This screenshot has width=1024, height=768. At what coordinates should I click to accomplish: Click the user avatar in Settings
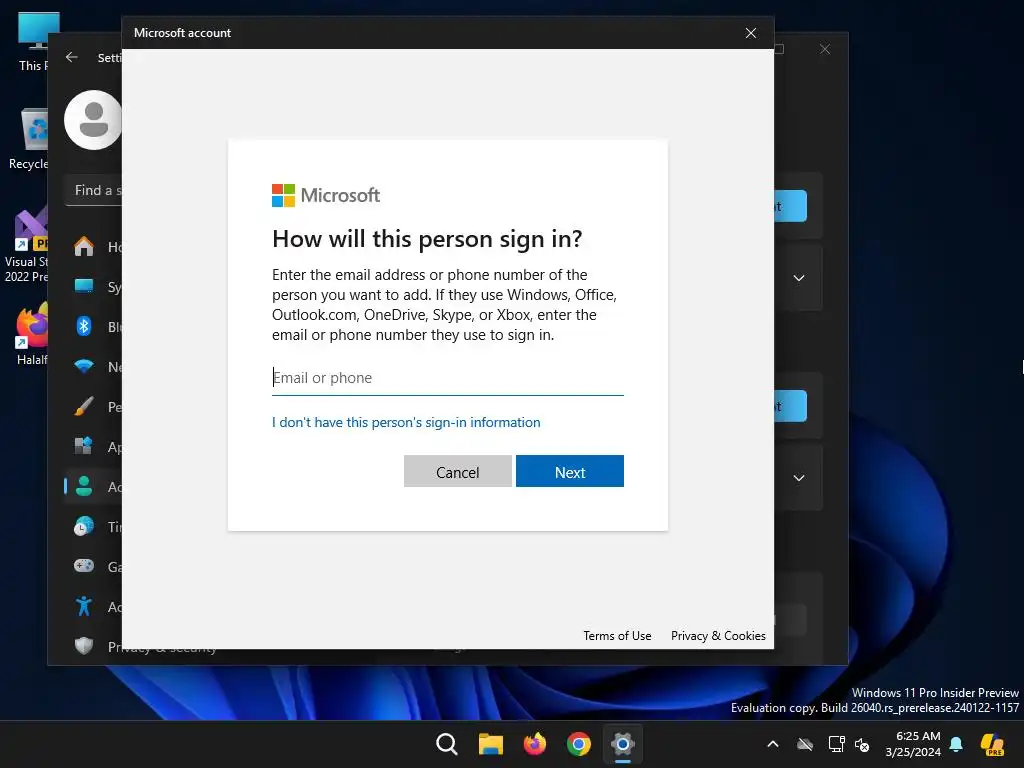[93, 120]
